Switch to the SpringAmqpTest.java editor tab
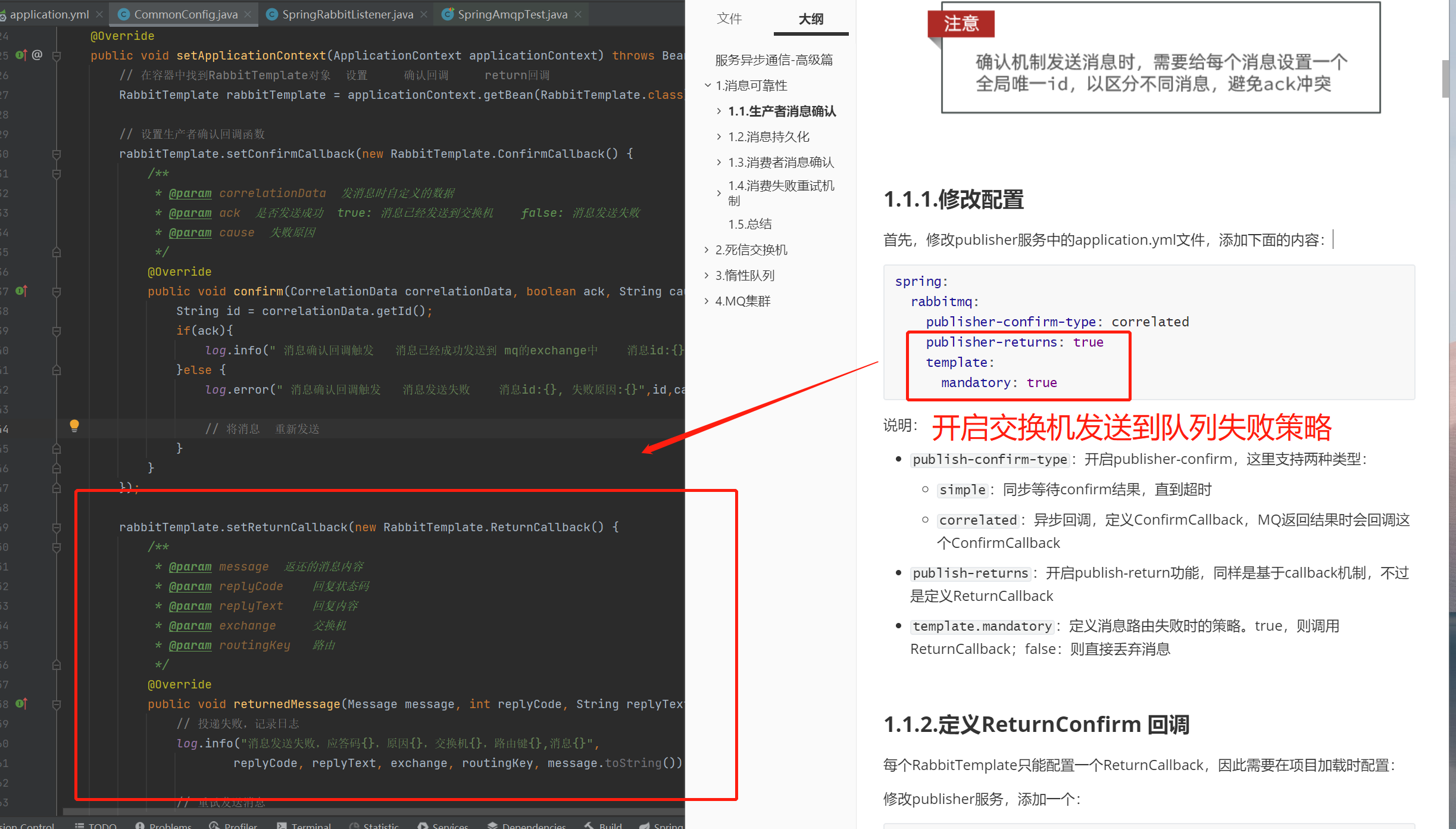This screenshot has height=829, width=1456. [512, 14]
